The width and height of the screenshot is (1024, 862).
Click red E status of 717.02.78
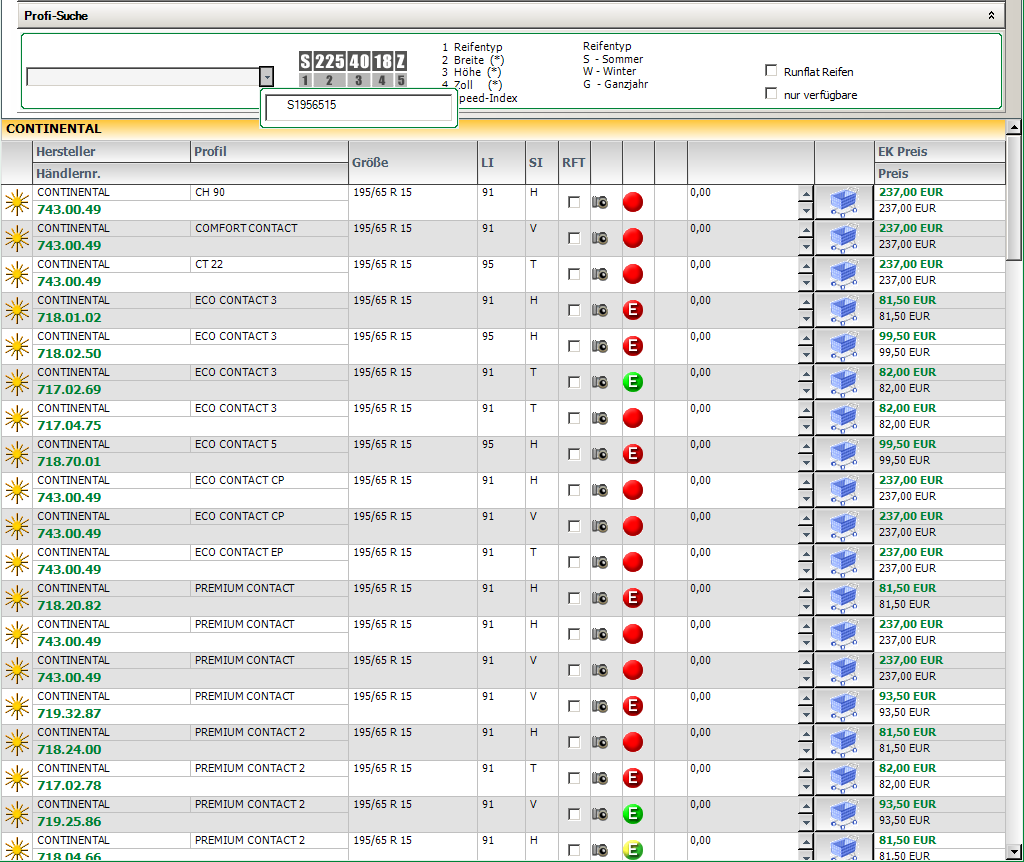(x=633, y=778)
